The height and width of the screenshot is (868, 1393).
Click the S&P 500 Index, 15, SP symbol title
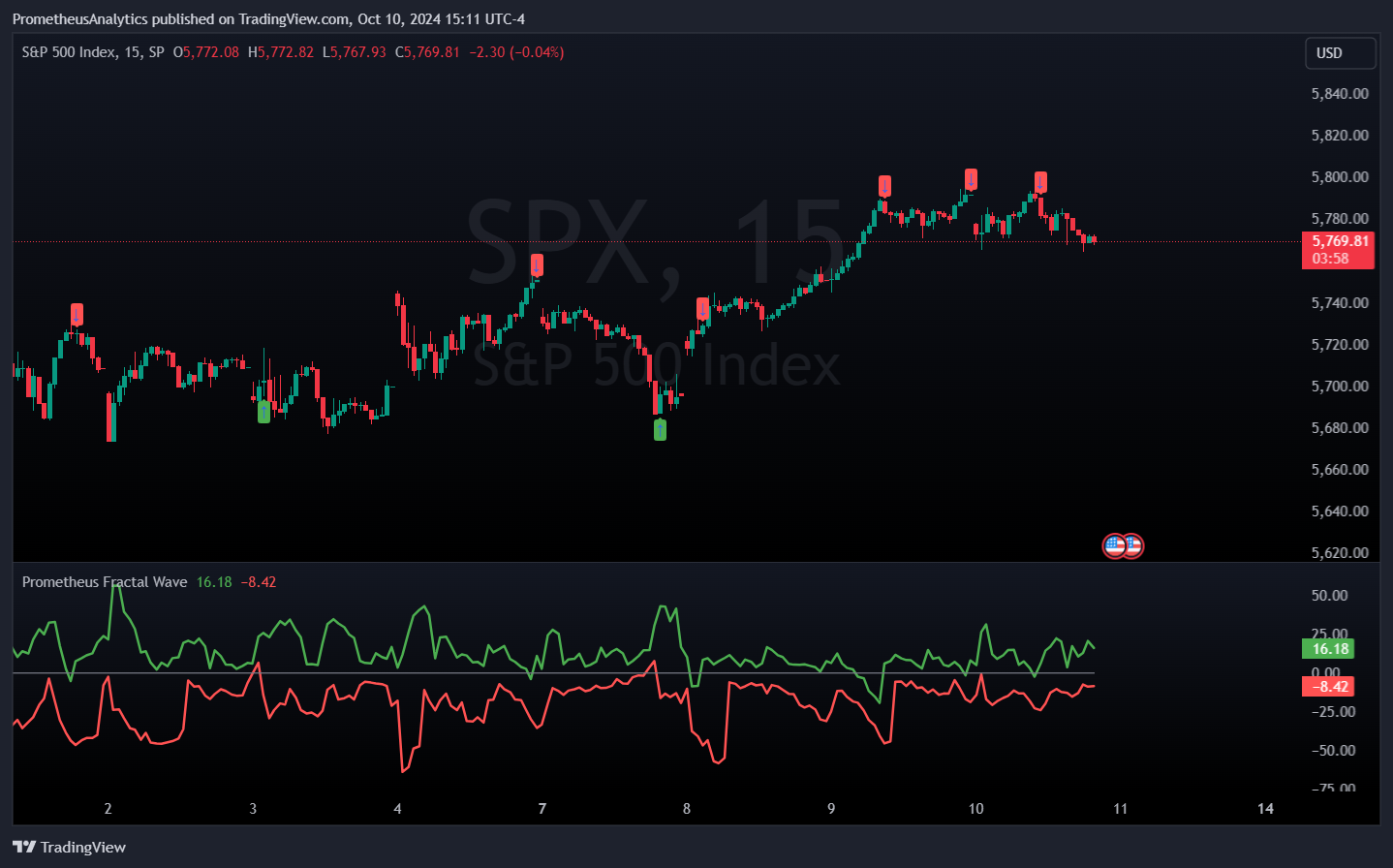pos(93,52)
